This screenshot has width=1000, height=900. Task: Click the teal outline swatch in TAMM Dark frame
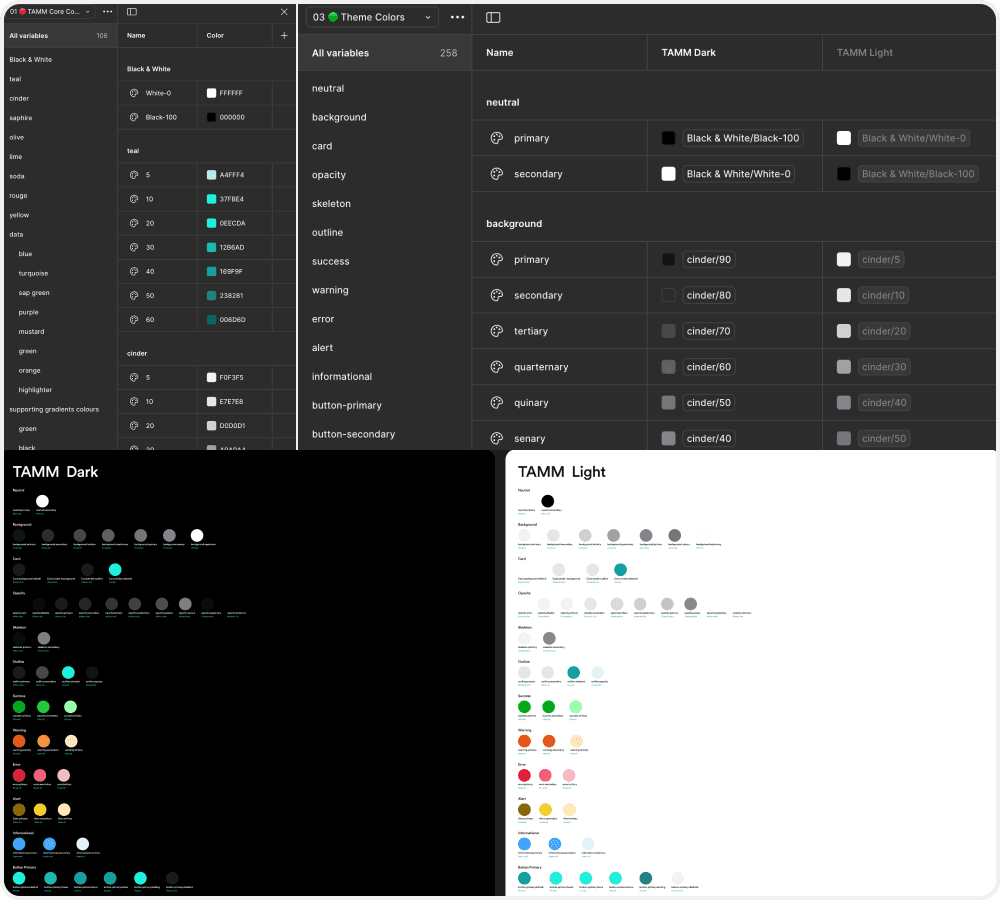[x=68, y=672]
